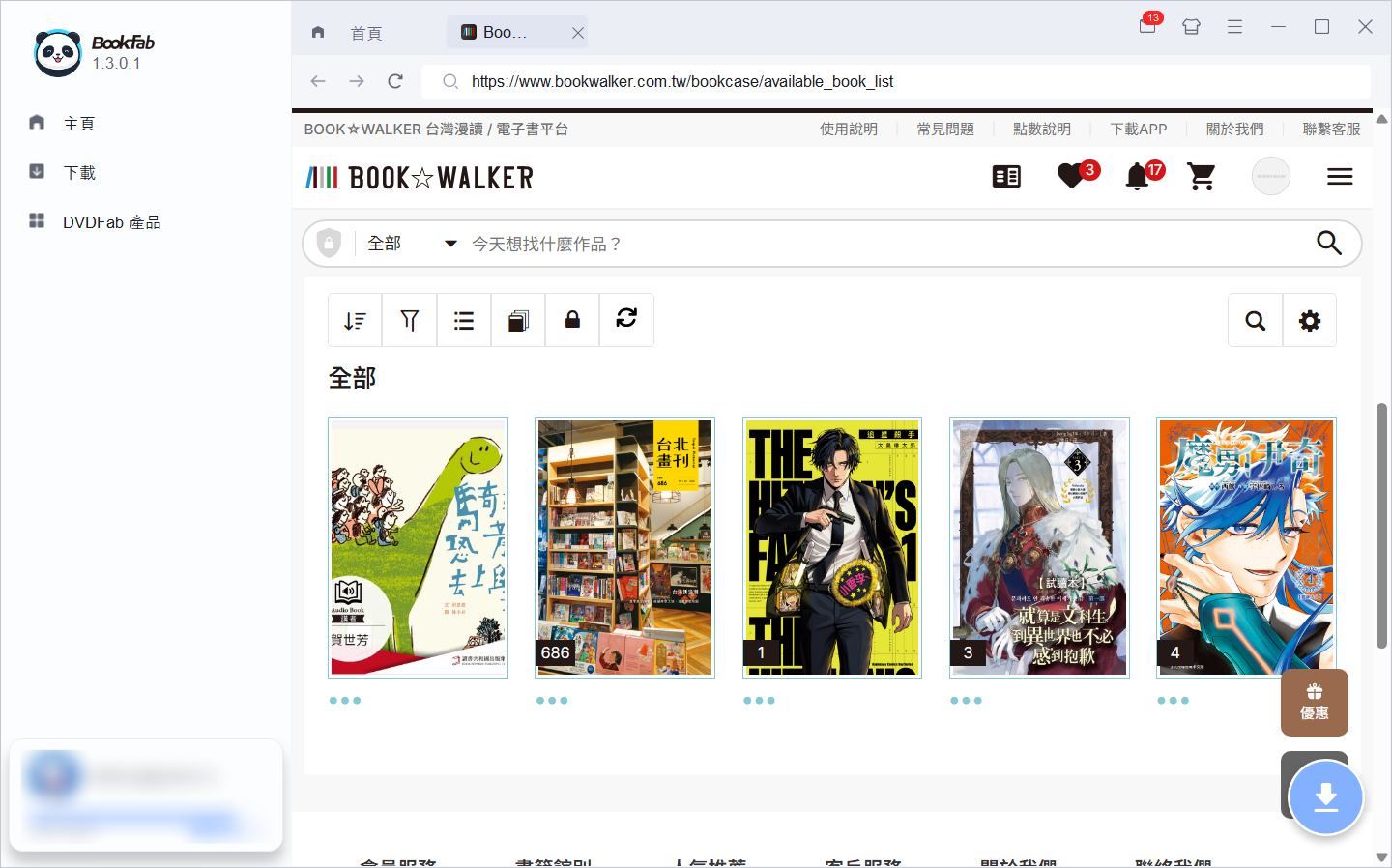
Task: Open the bookcase lock button
Action: pos(572,320)
